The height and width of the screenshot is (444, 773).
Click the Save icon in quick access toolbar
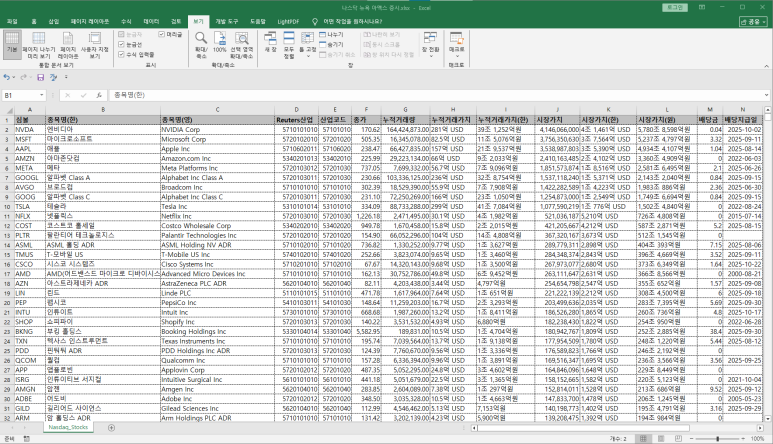click(40, 77)
